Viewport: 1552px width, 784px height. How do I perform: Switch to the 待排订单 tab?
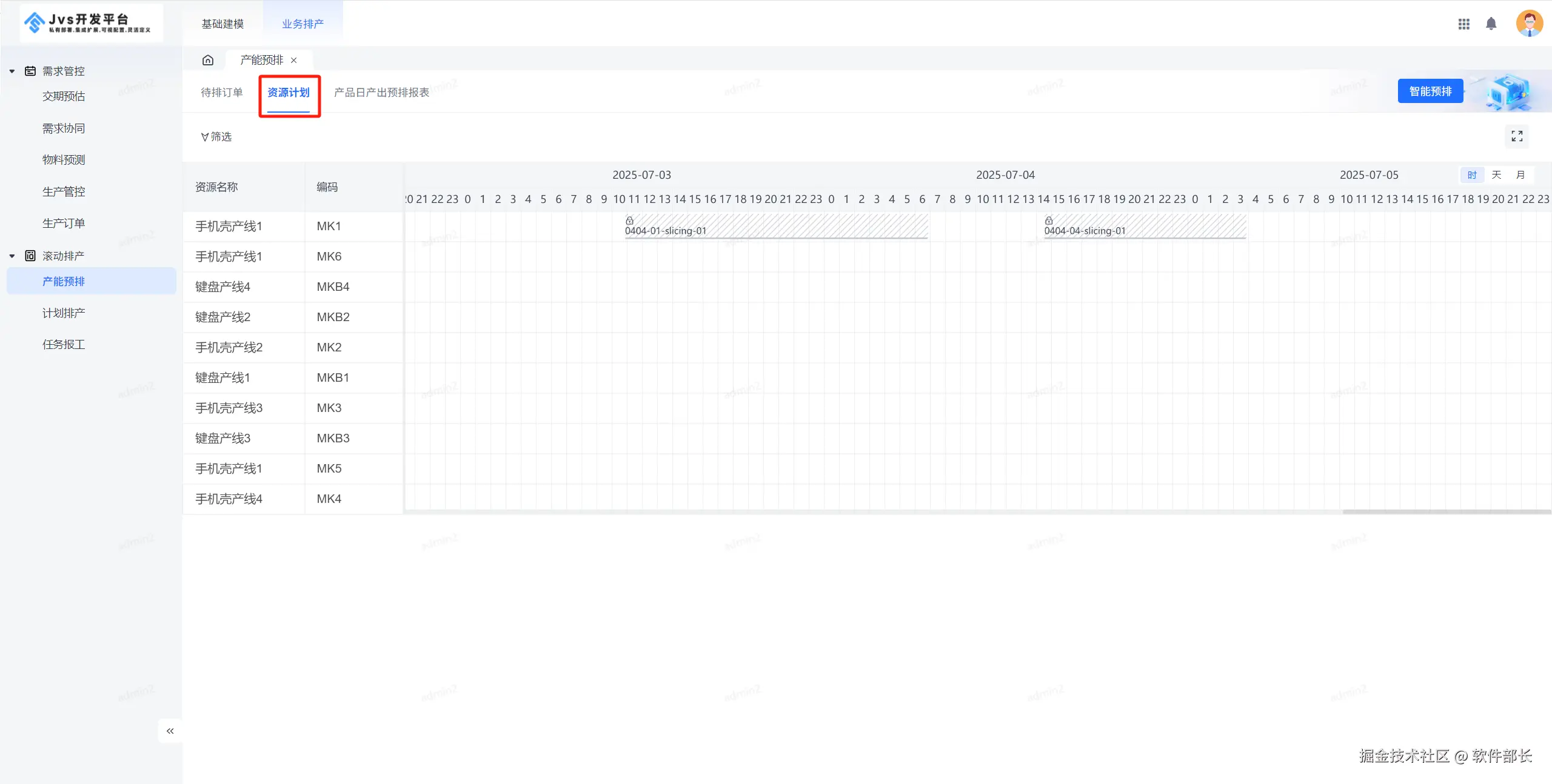click(222, 92)
